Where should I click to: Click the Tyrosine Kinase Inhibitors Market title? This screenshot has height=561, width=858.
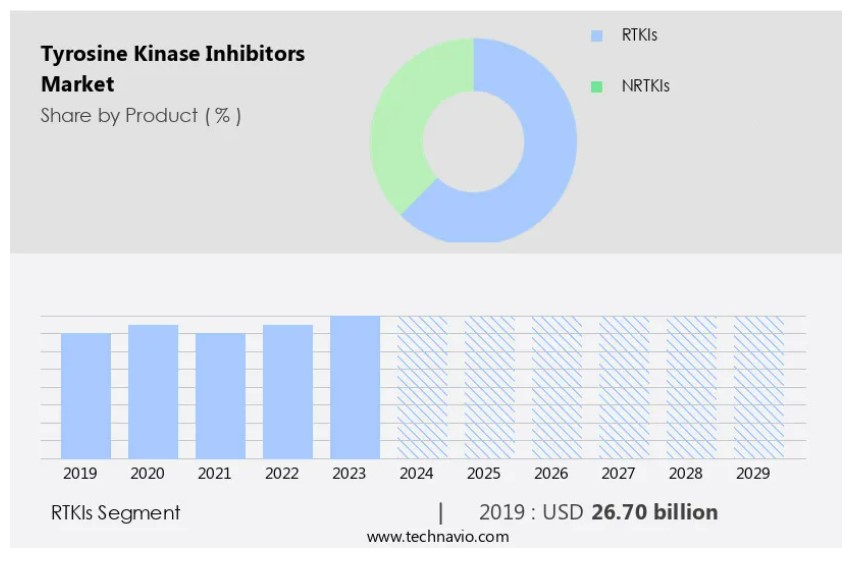[172, 69]
